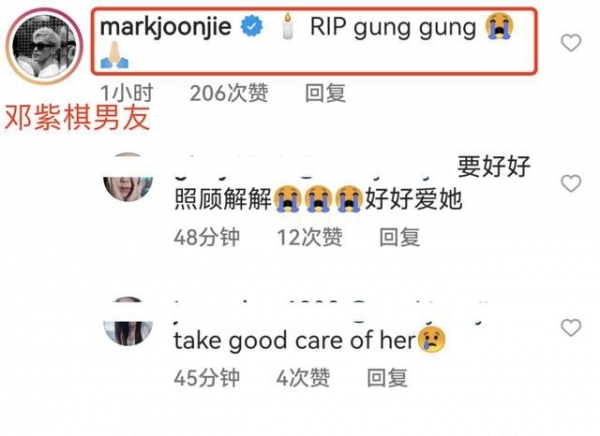Image resolution: width=600 pixels, height=436 pixels.
Task: Click the praying hands emoji
Action: pos(114,55)
